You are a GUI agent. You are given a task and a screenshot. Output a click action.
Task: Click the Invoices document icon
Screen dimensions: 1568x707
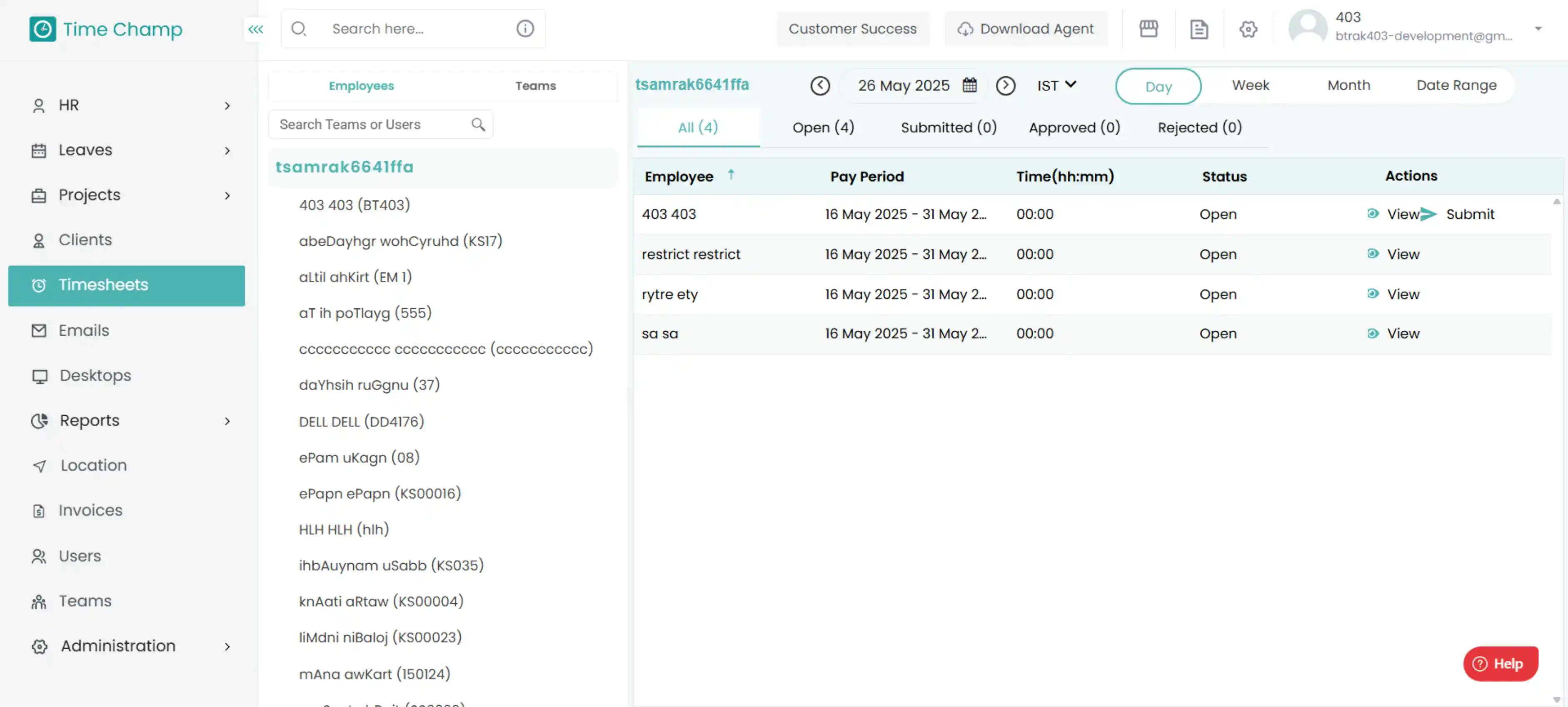click(x=39, y=512)
